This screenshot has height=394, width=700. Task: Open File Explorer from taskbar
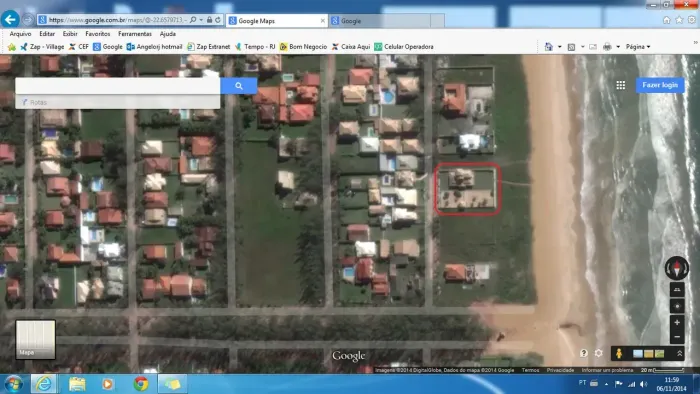[x=77, y=384]
